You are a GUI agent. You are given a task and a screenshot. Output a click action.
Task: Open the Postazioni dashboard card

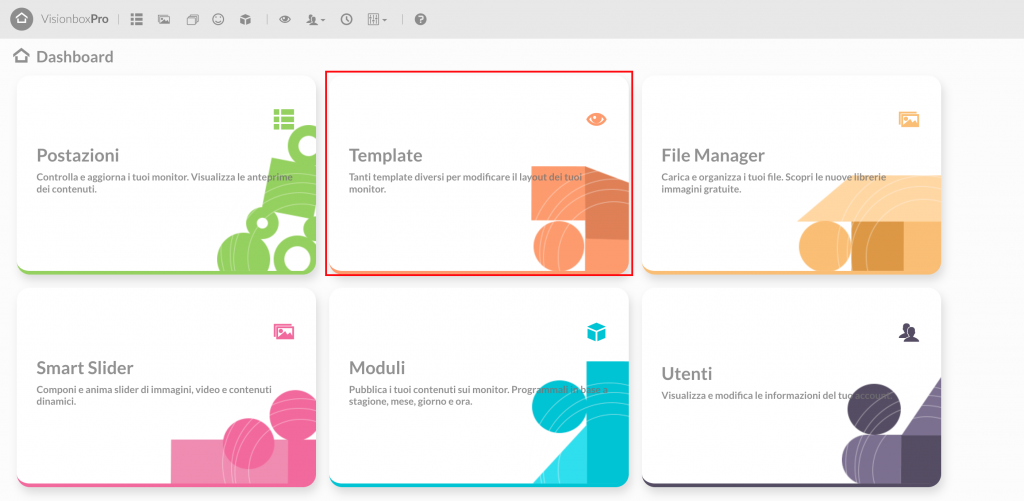pyautogui.click(x=166, y=173)
